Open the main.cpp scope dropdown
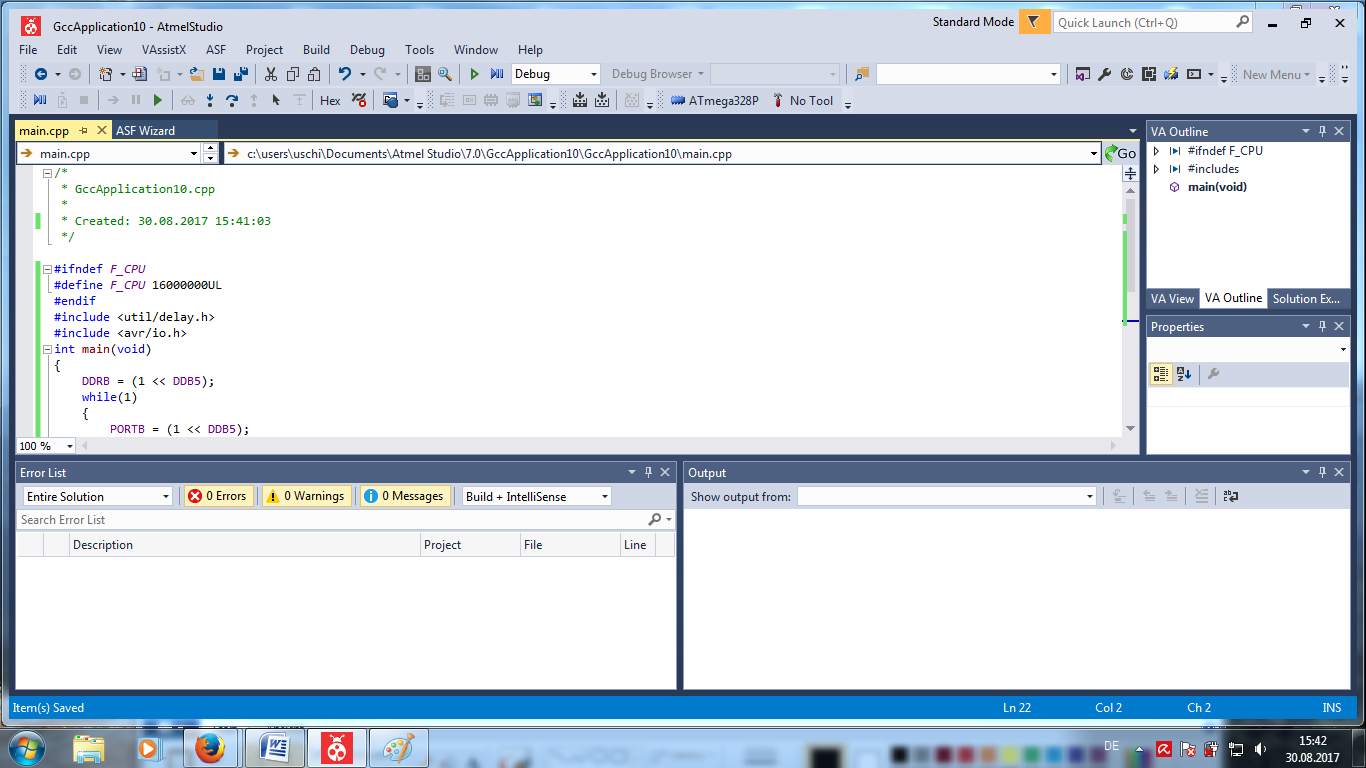The width and height of the screenshot is (1366, 768). pyautogui.click(x=194, y=154)
